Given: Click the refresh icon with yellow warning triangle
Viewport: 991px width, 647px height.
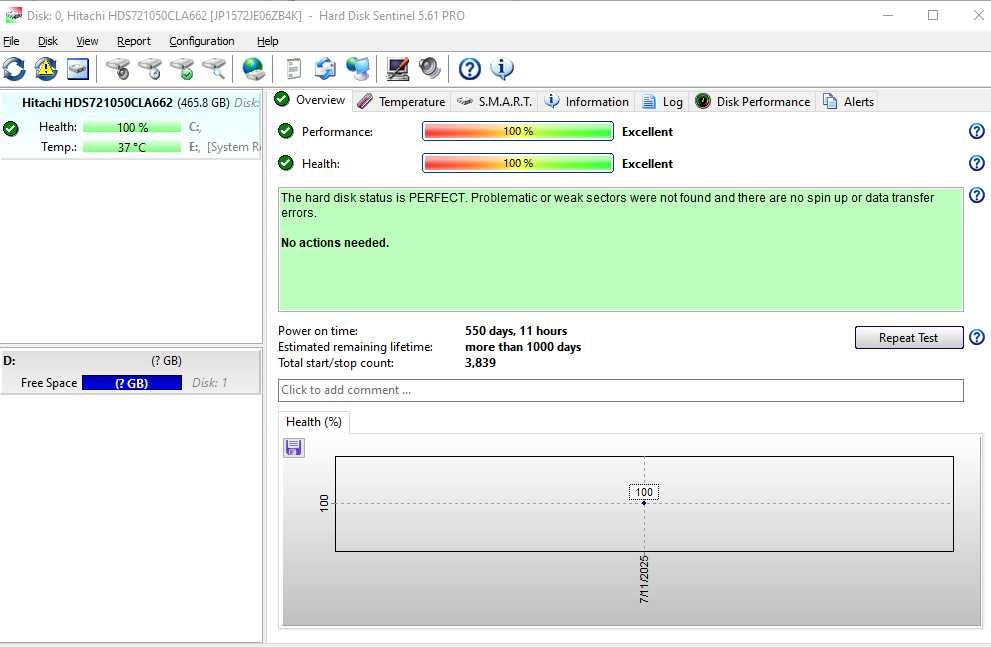Looking at the screenshot, I should coord(46,69).
